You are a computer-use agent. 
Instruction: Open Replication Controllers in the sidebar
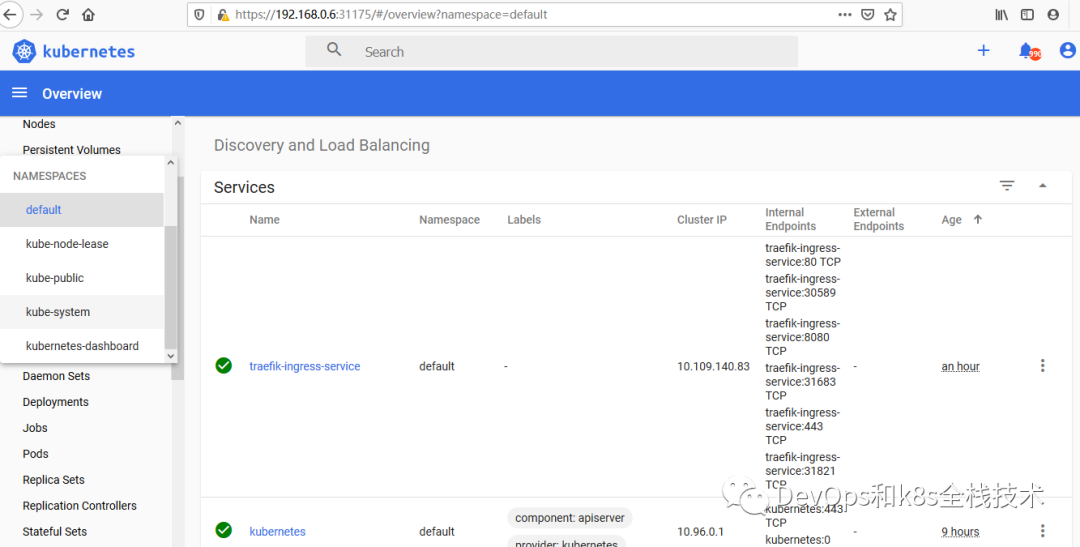click(80, 506)
